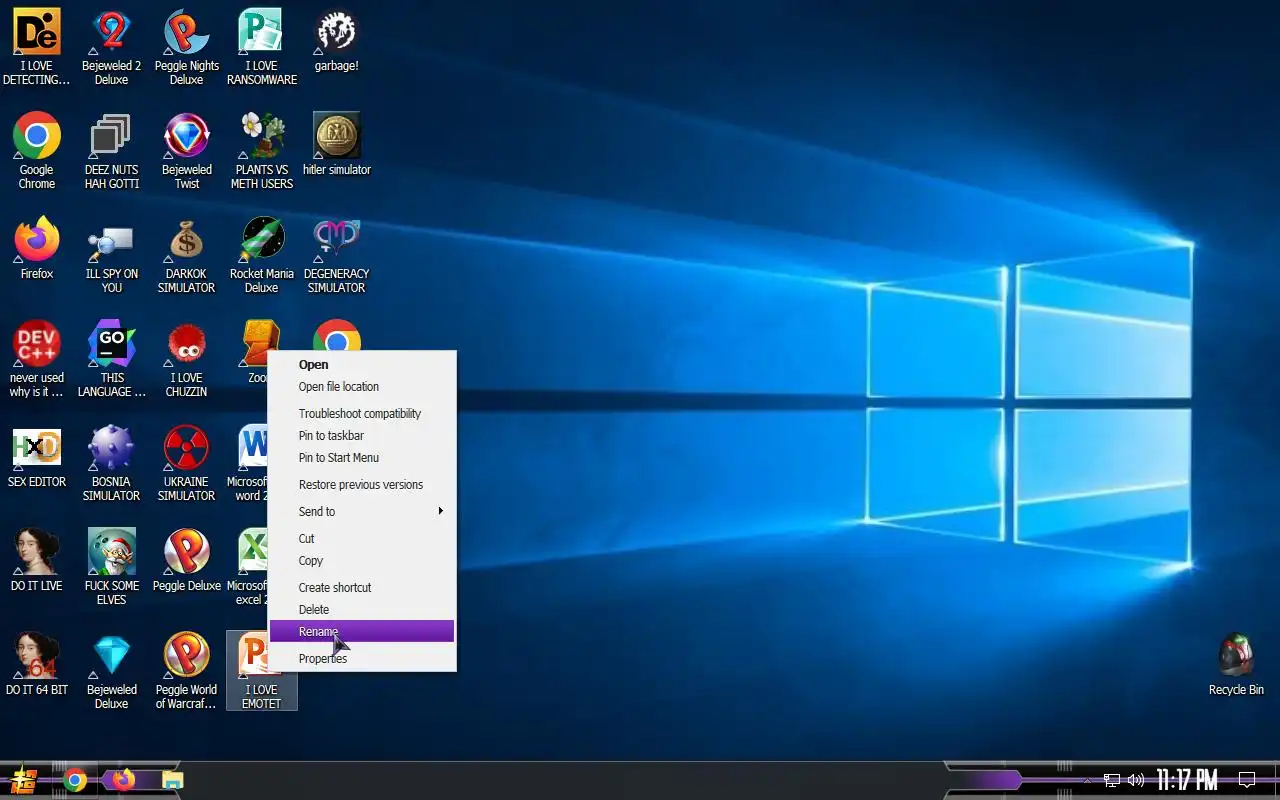Launch Chrome from the taskbar
Viewport: 1280px width, 800px height.
coord(75,780)
